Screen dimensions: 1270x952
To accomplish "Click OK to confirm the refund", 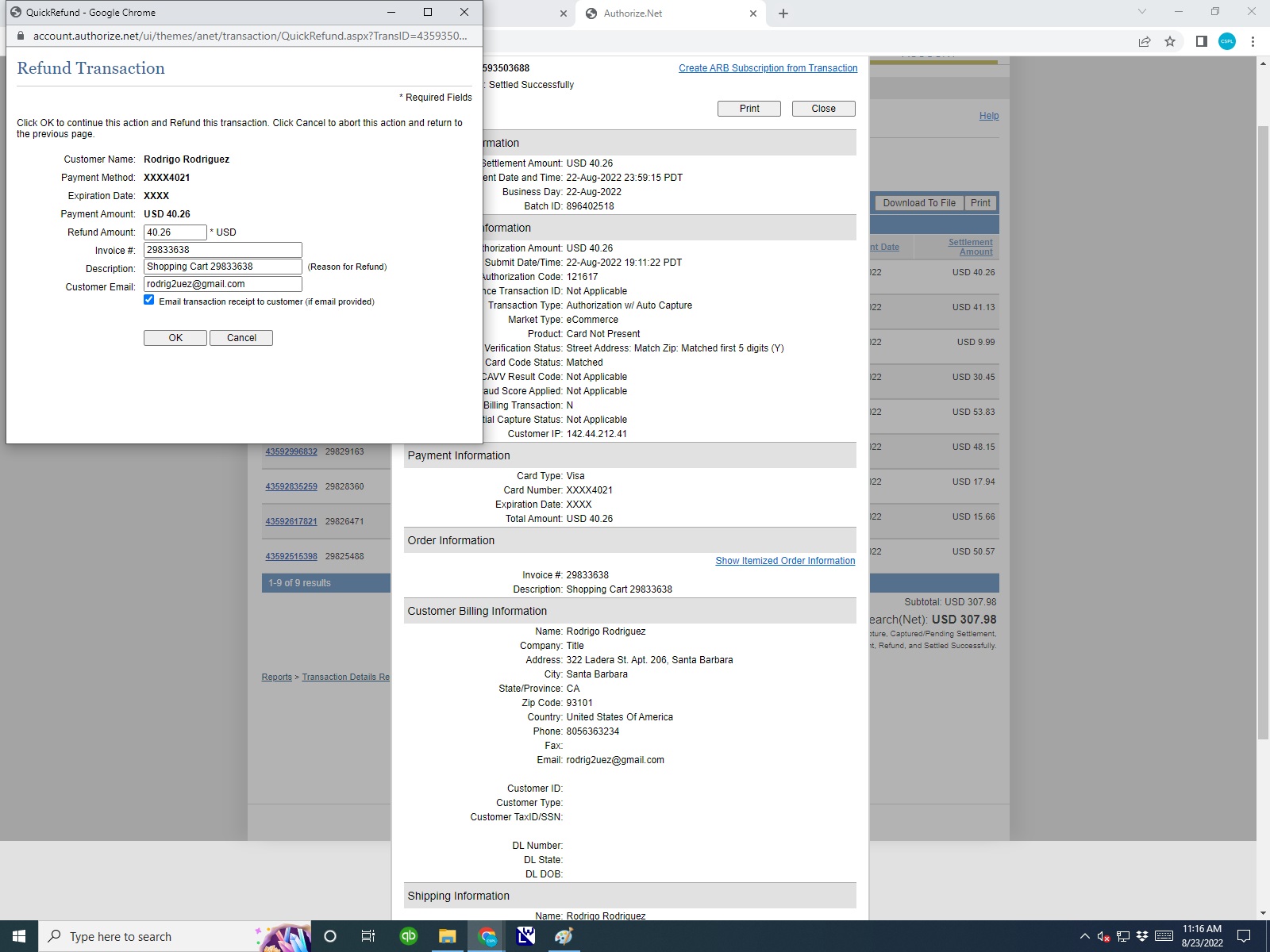I will (175, 338).
